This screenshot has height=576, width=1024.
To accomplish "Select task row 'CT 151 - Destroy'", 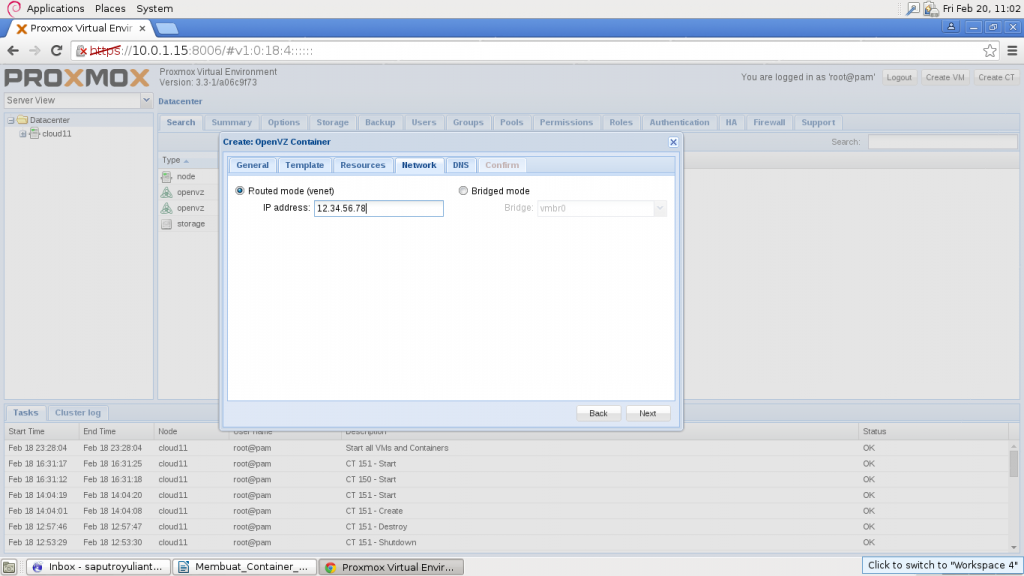I will pos(509,526).
